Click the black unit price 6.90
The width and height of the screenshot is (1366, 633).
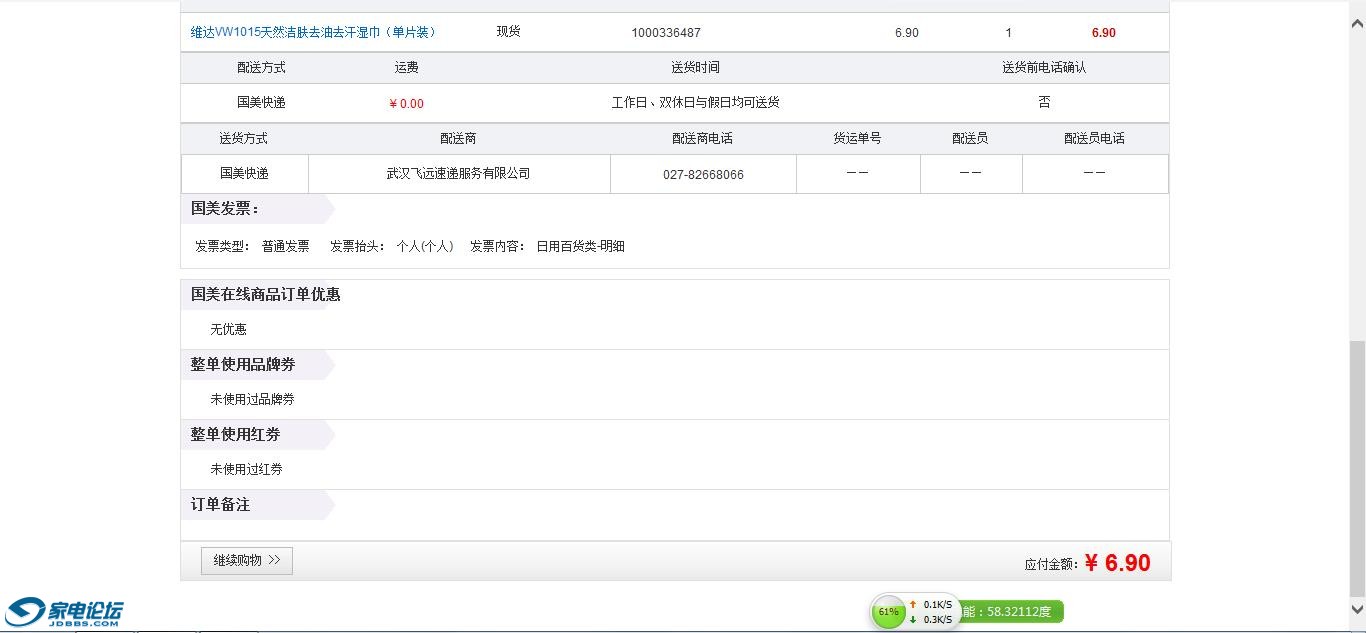[907, 33]
